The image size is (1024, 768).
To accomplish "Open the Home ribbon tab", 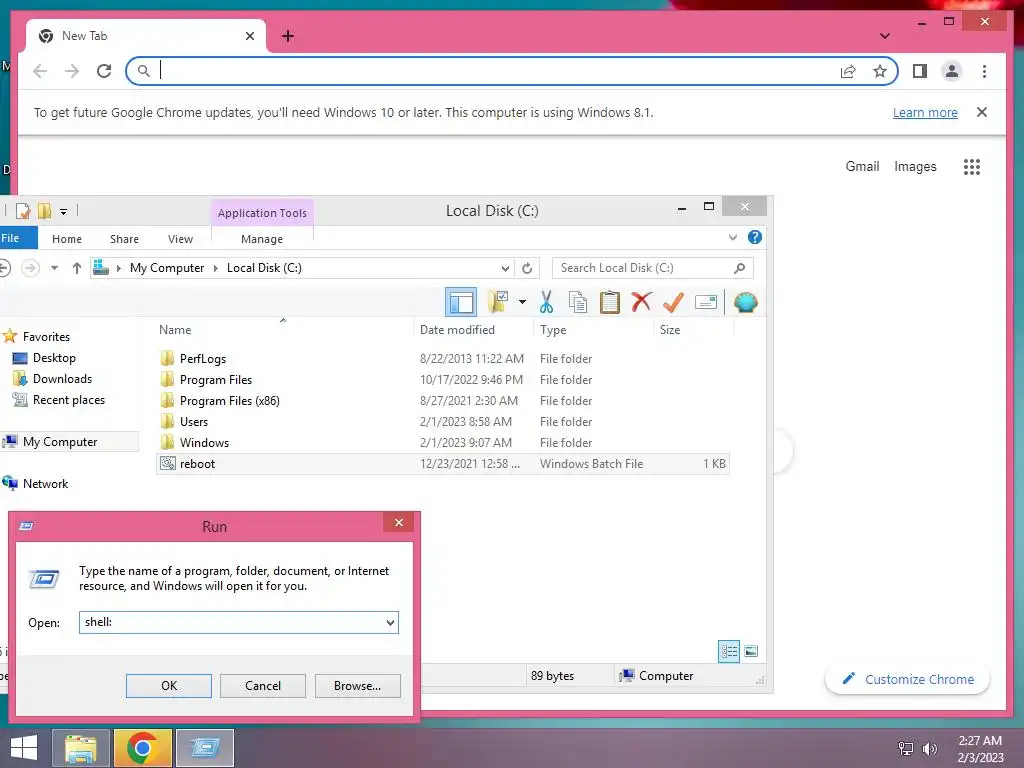I will 67,239.
